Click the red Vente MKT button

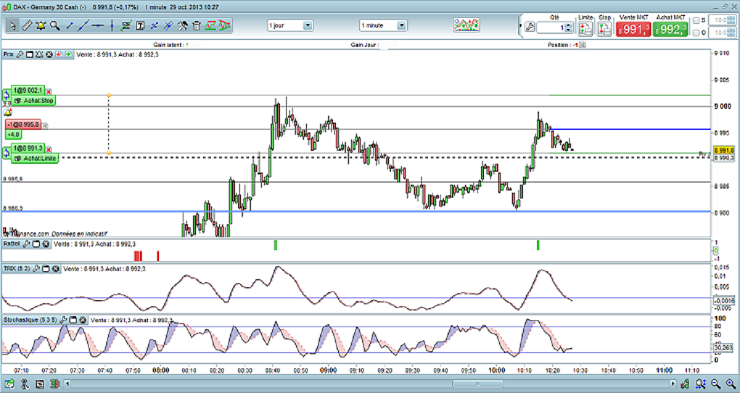pyautogui.click(x=633, y=29)
